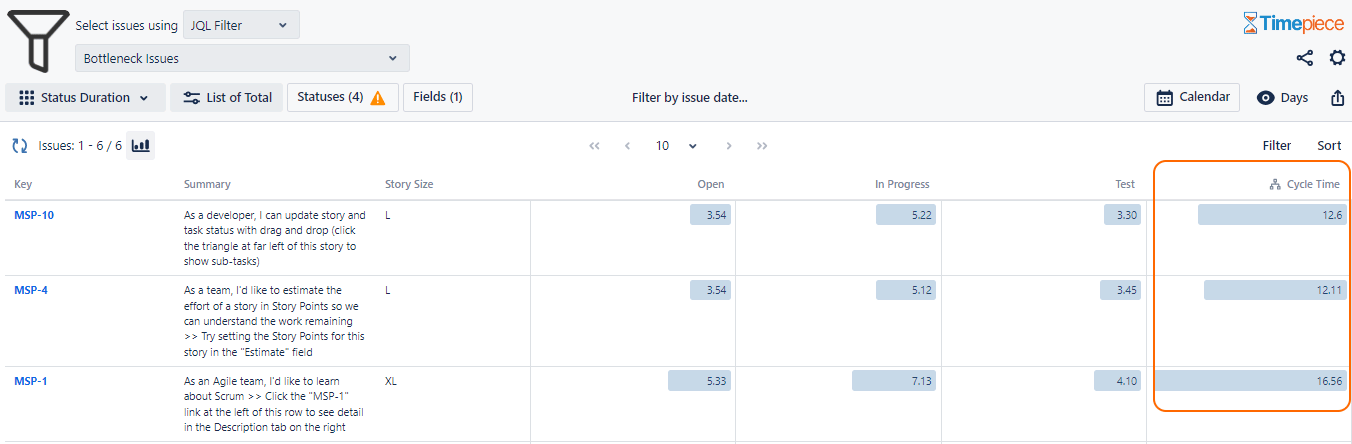Click the Sort option above the table
The image size is (1352, 444).
click(x=1329, y=146)
